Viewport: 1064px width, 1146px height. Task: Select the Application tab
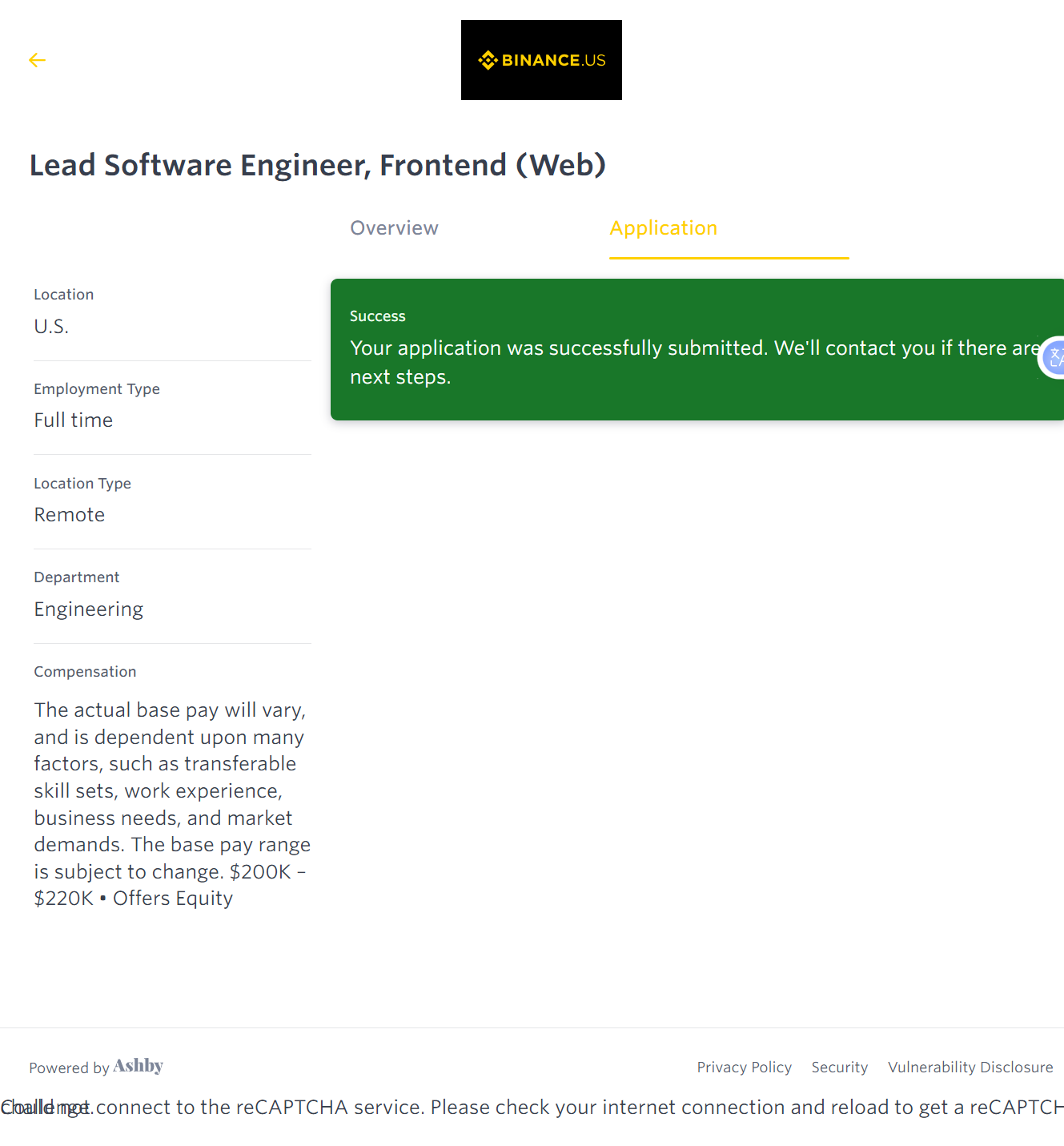[663, 228]
